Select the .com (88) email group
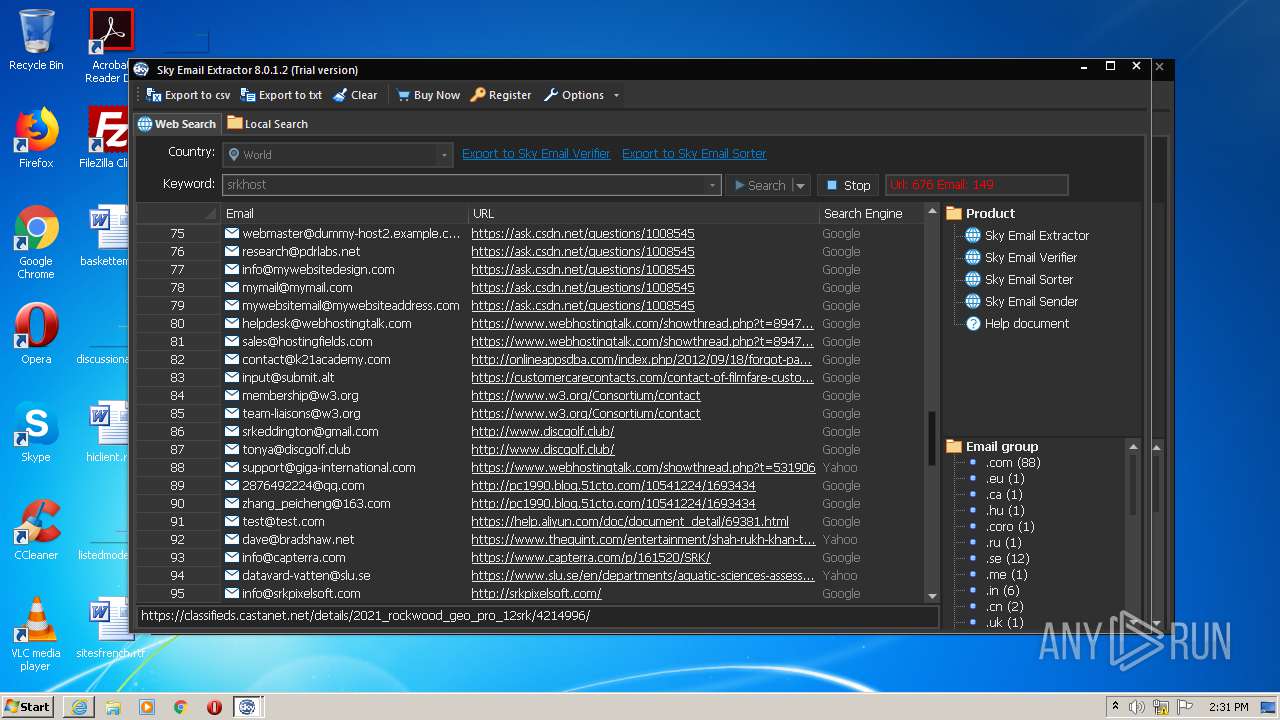This screenshot has height=720, width=1280. coord(1013,462)
